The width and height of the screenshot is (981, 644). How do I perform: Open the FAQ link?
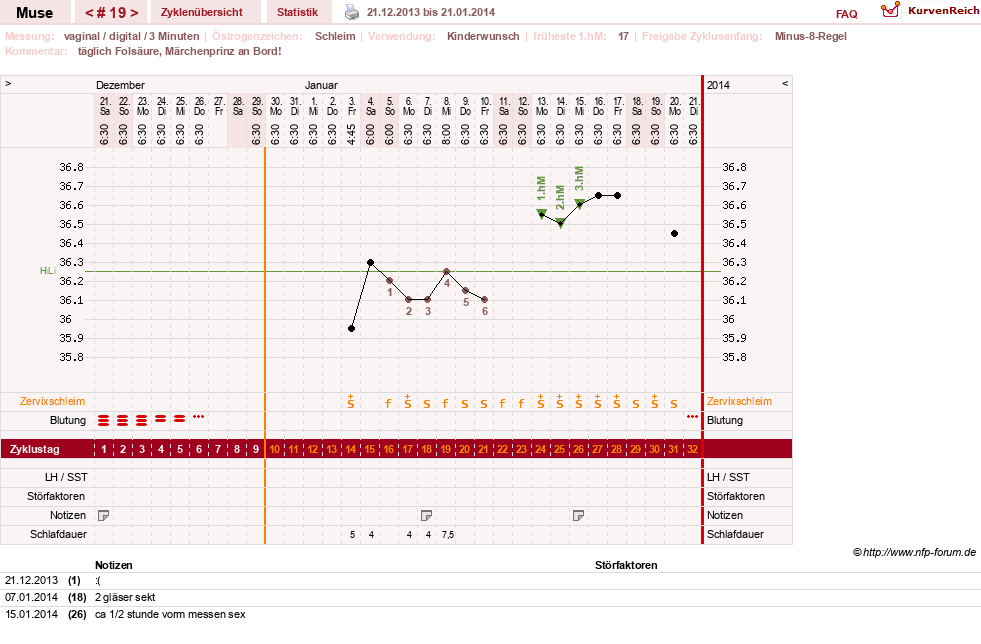point(846,14)
